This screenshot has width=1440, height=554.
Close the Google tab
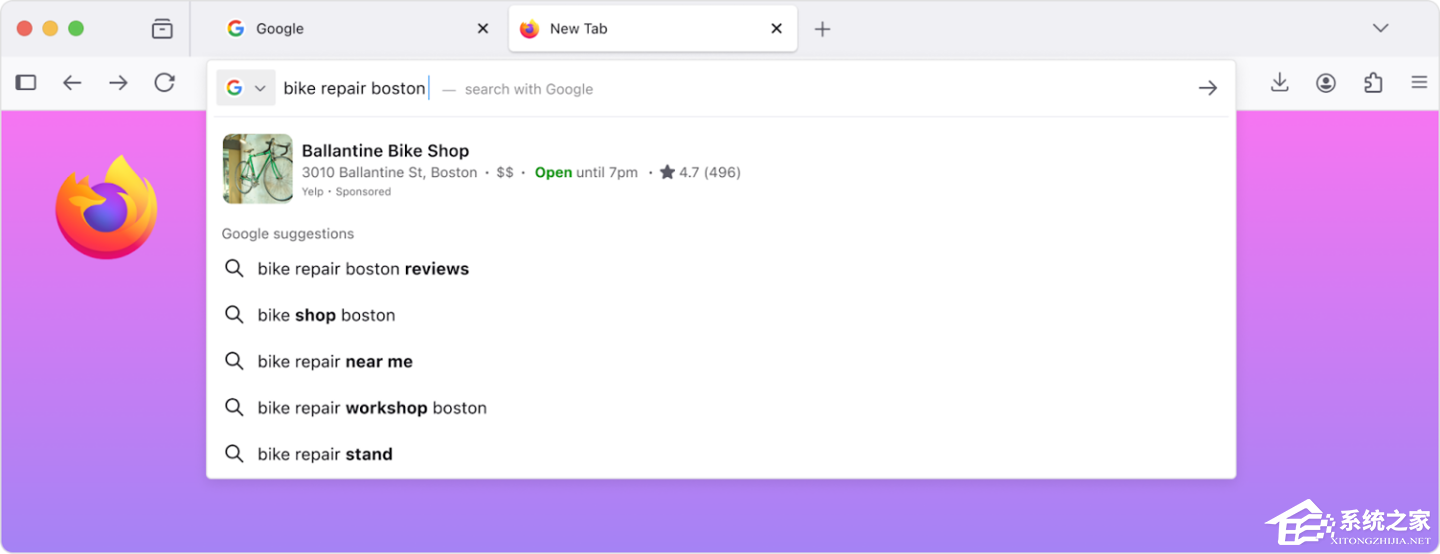pos(483,29)
